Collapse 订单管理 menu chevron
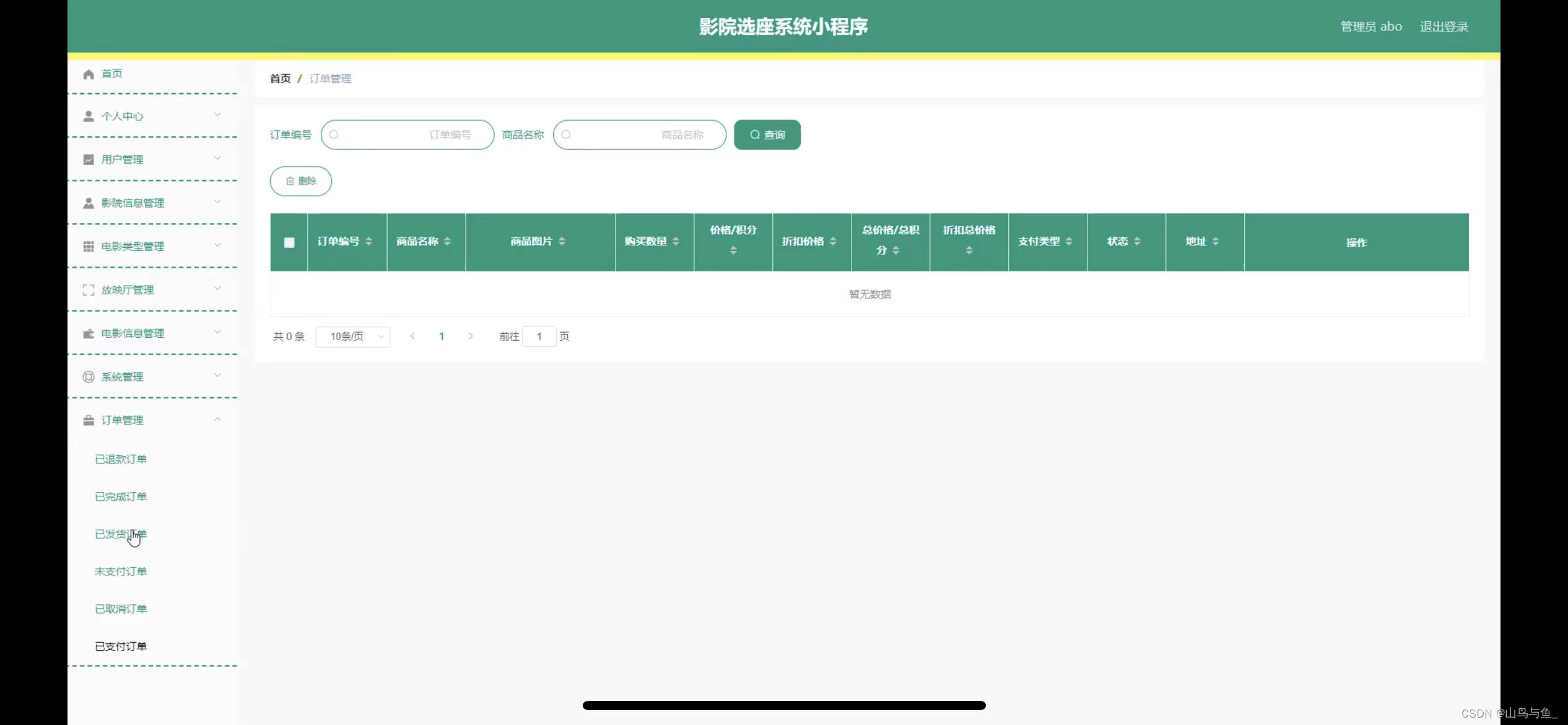1568x725 pixels. click(x=217, y=420)
